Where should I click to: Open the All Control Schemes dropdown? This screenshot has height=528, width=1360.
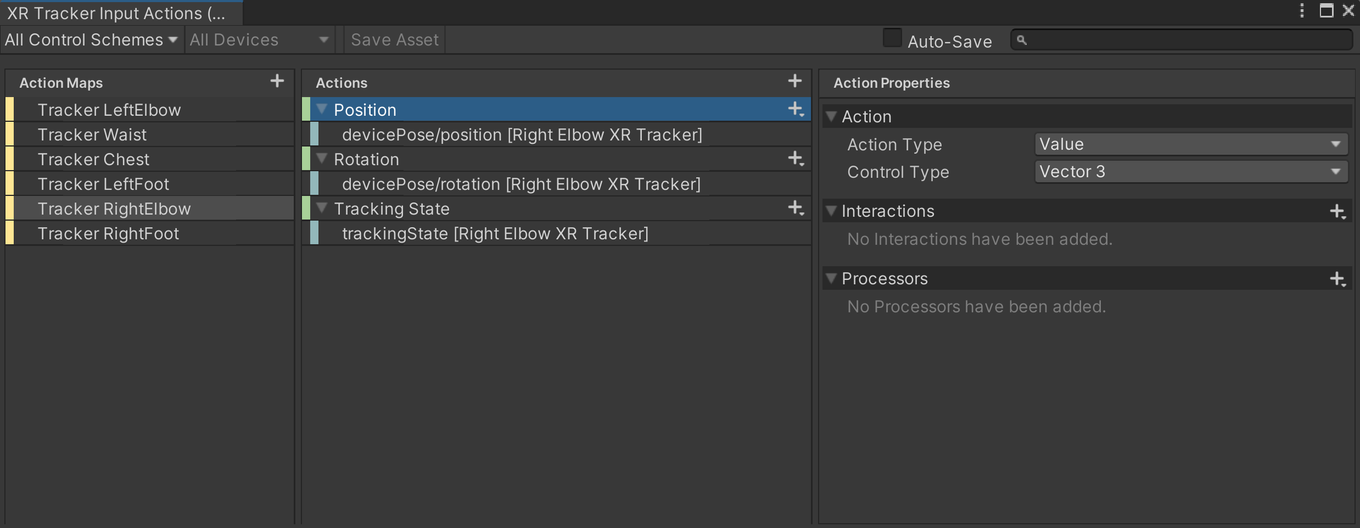tap(91, 40)
